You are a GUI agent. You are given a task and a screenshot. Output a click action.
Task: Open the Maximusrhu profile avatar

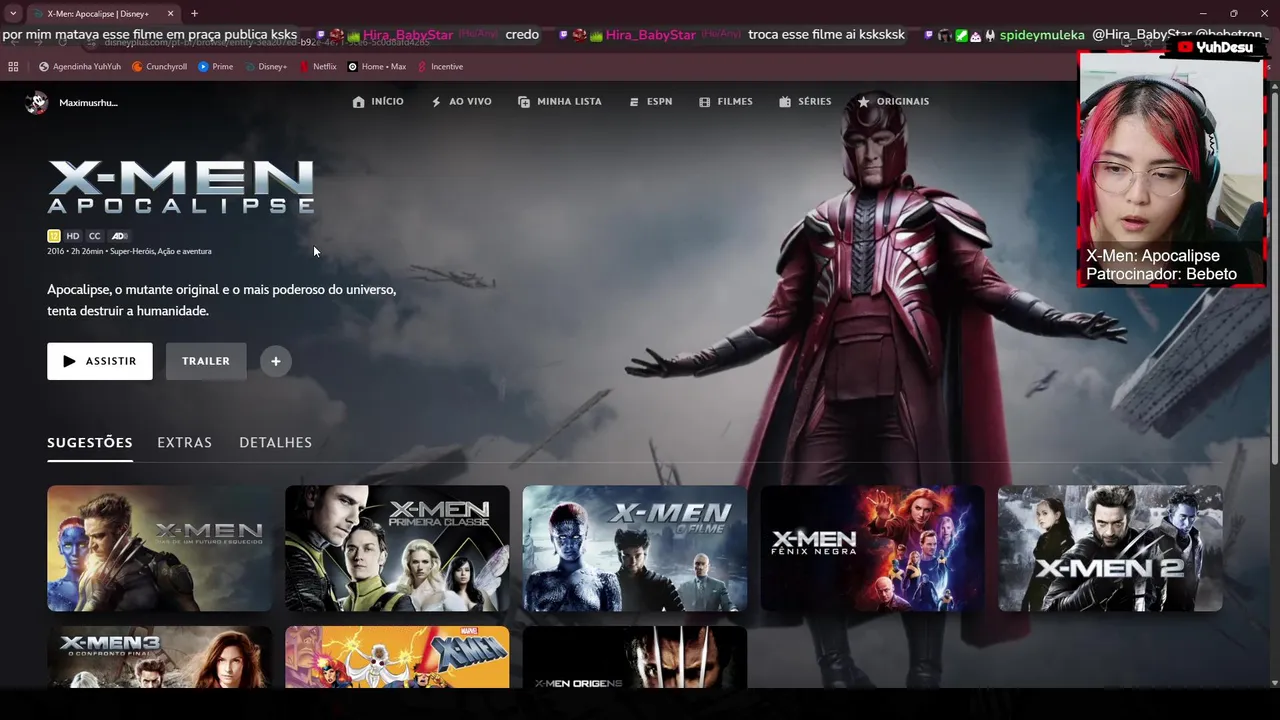pyautogui.click(x=36, y=102)
